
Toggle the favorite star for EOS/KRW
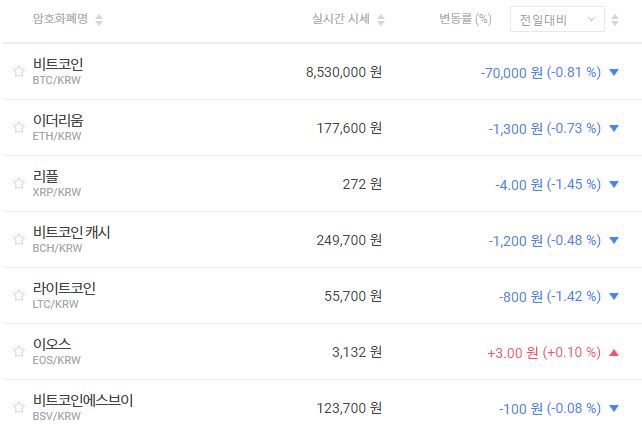[x=18, y=351]
